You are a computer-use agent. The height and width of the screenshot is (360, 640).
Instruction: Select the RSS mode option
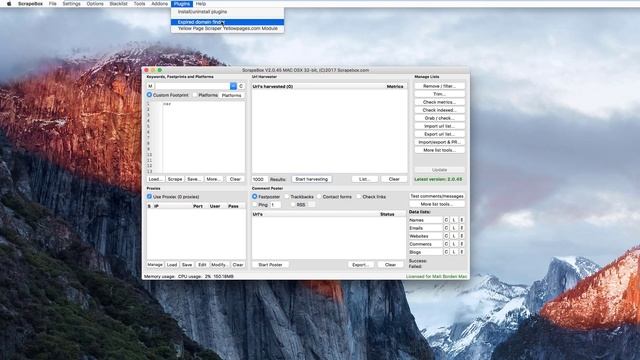(x=293, y=204)
